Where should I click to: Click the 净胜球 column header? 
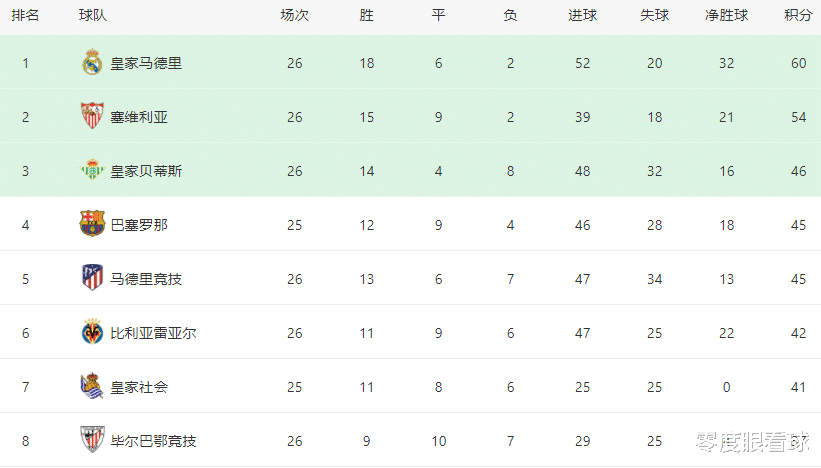(x=726, y=16)
